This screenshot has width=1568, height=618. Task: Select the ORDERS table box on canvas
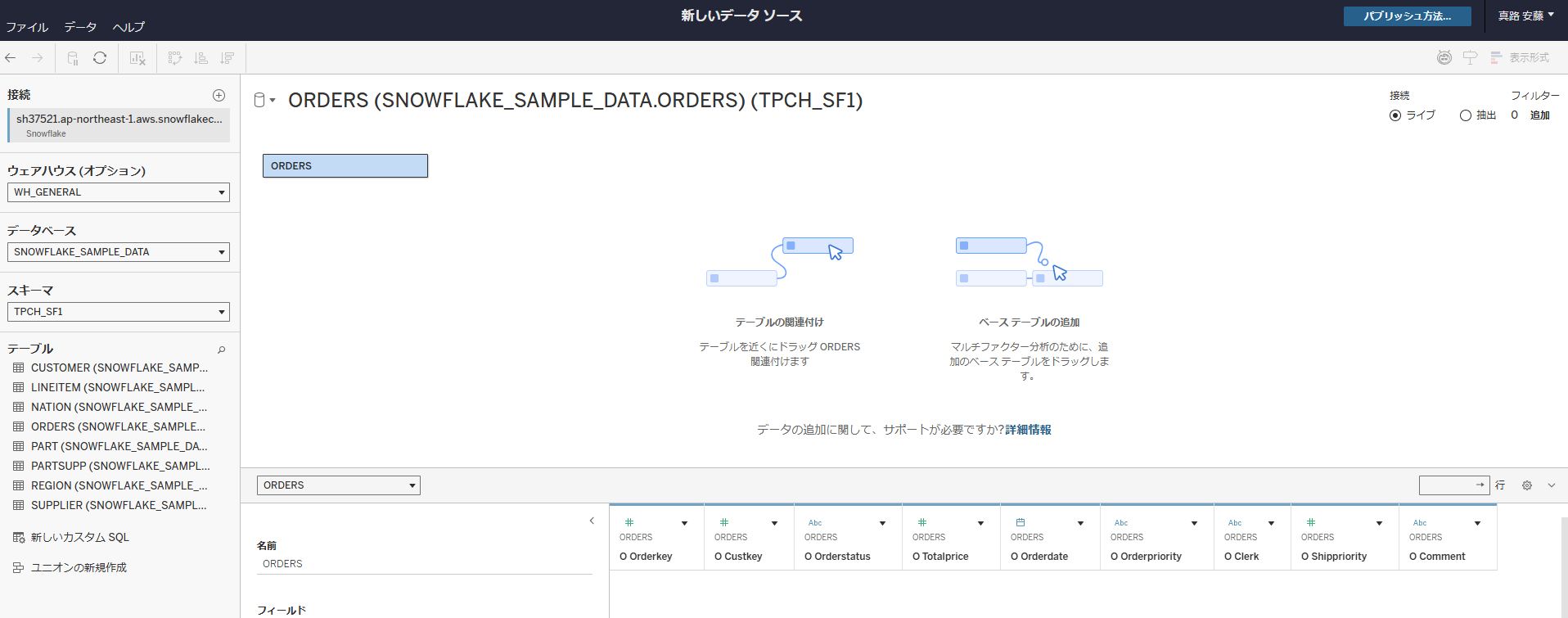[345, 166]
